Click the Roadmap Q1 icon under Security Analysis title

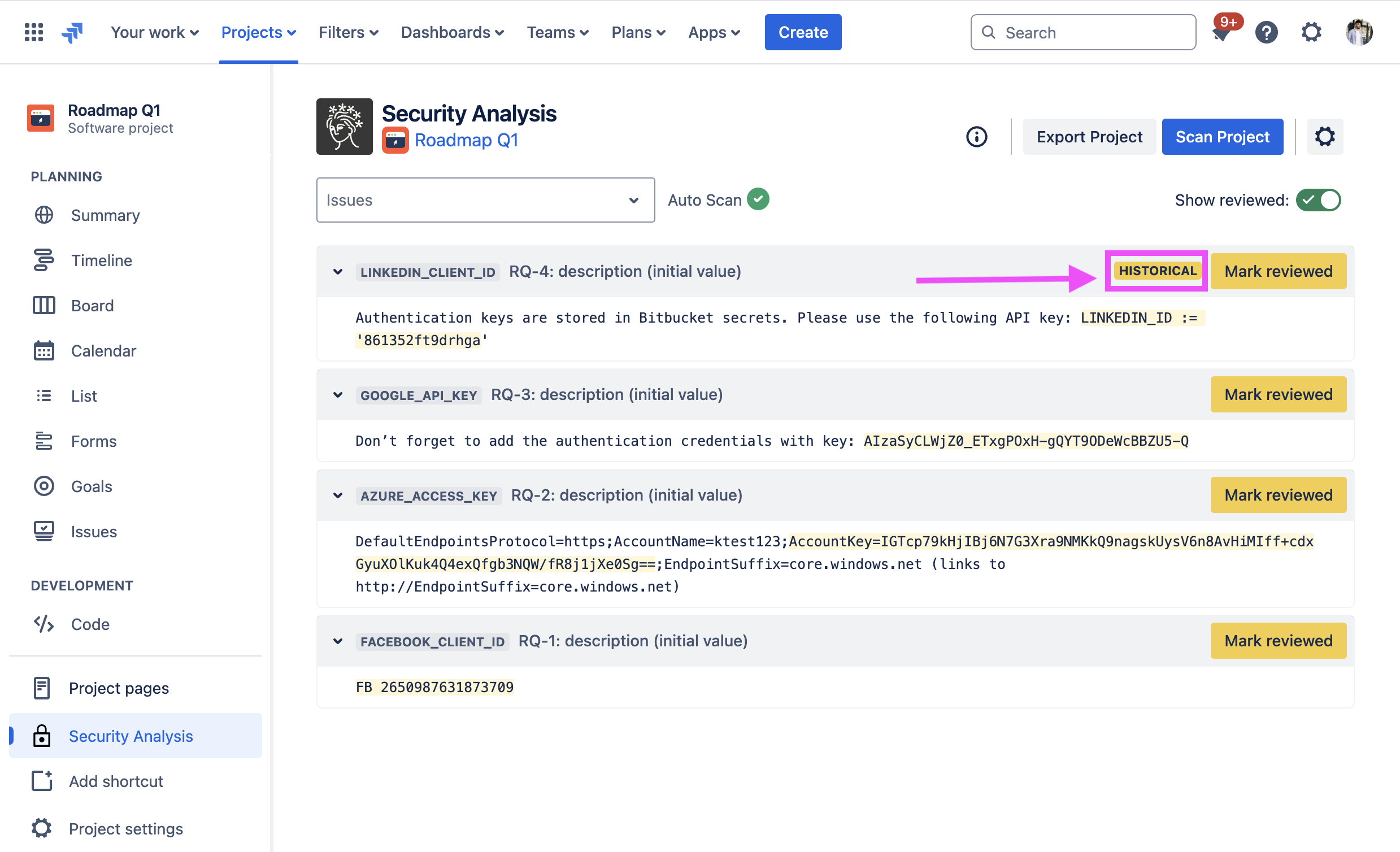point(395,140)
